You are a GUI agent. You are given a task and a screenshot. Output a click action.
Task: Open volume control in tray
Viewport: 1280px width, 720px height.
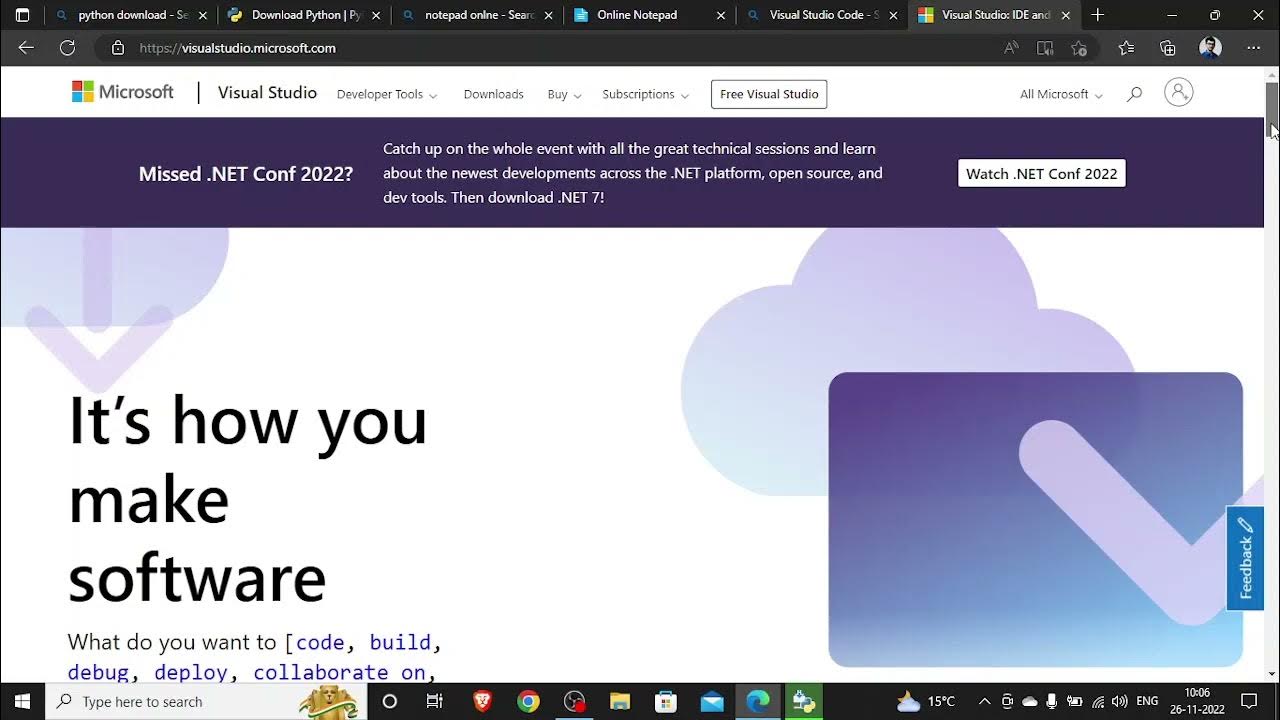point(1120,701)
